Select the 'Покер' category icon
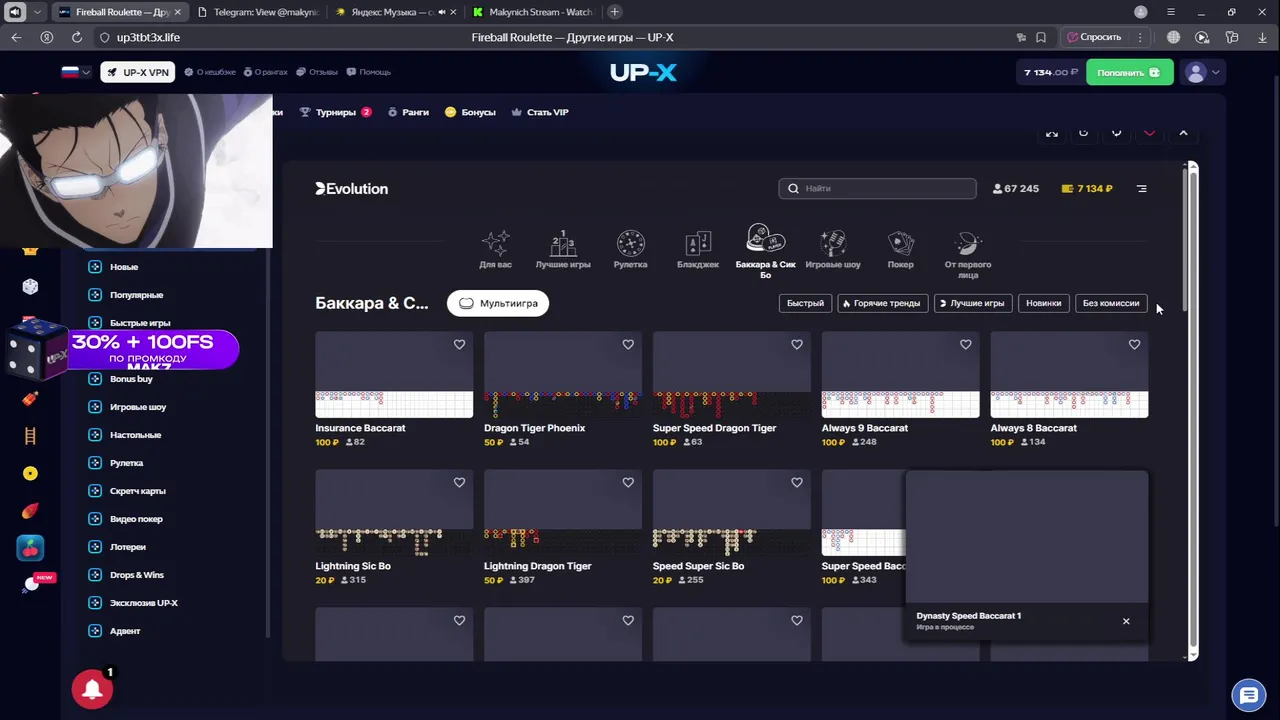Screen dimensions: 1280x720 (901, 249)
